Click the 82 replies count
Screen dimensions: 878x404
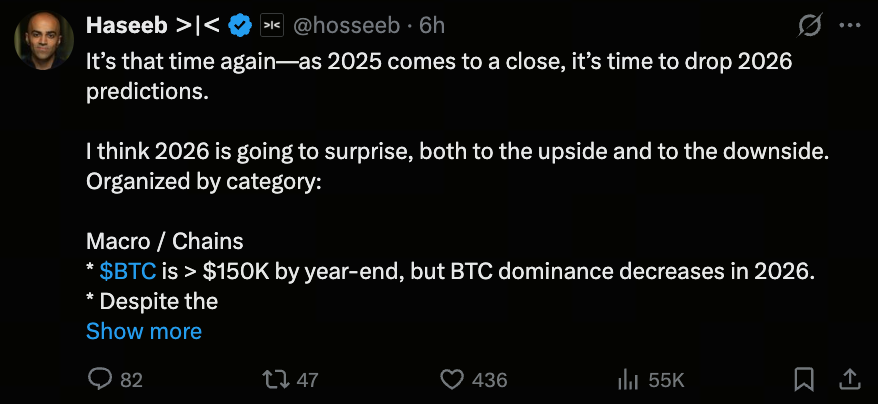(132, 380)
